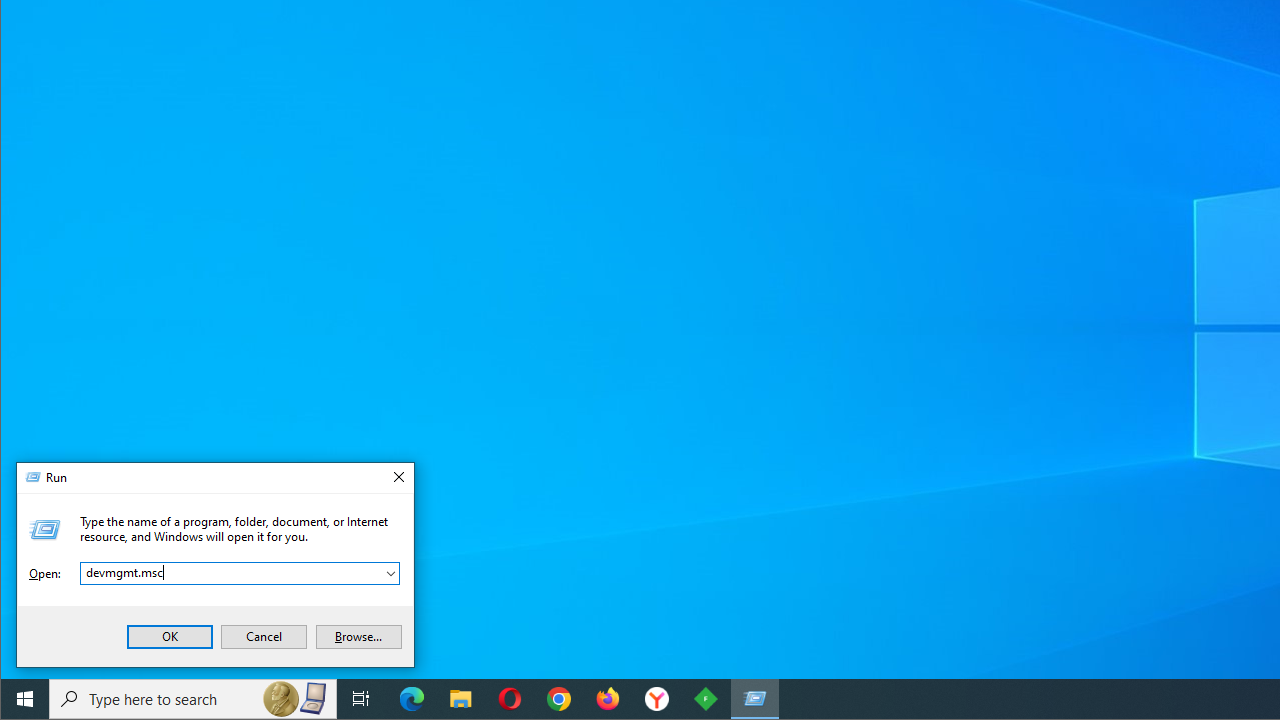
Task: Click the Browse... button
Action: 359,637
